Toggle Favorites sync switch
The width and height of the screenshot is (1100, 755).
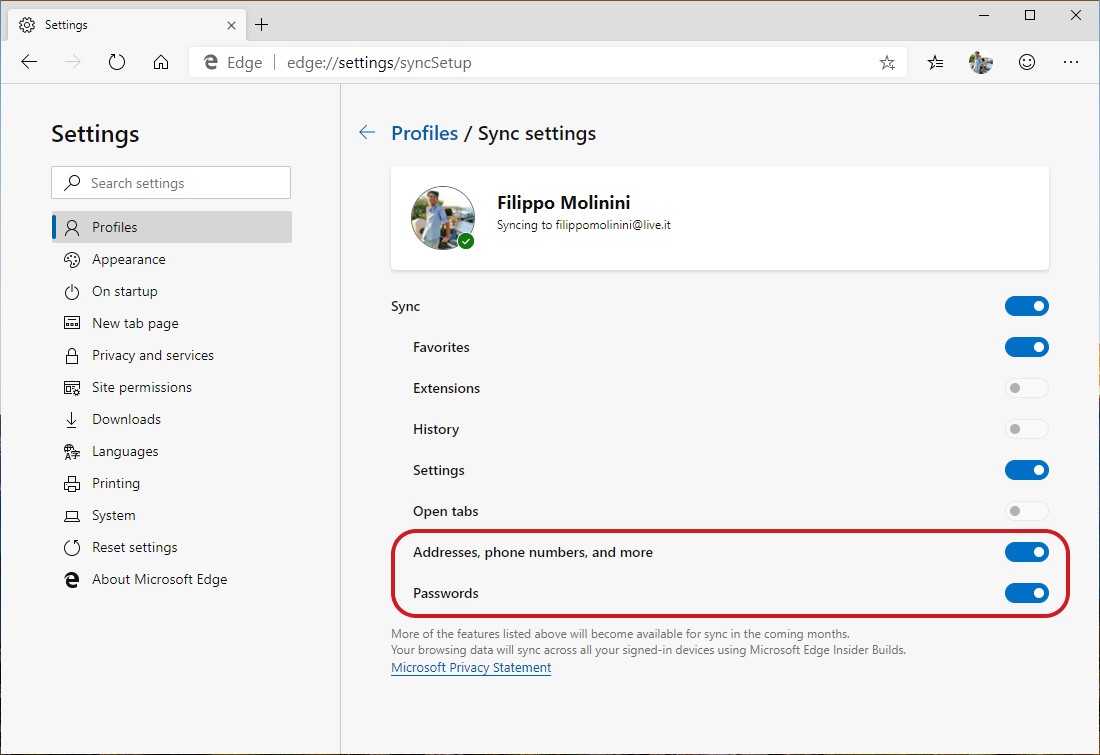click(x=1026, y=347)
